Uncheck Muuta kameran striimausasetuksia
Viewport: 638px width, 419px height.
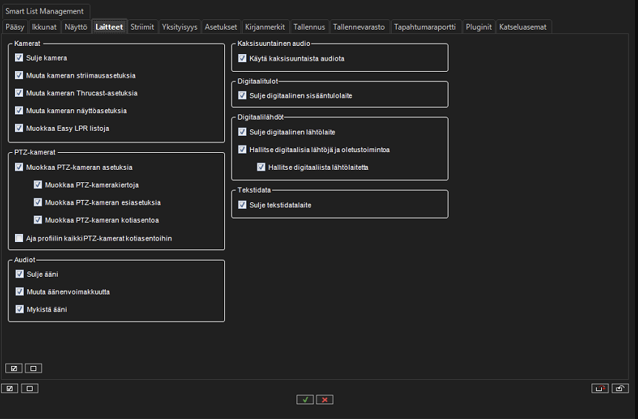point(19,75)
